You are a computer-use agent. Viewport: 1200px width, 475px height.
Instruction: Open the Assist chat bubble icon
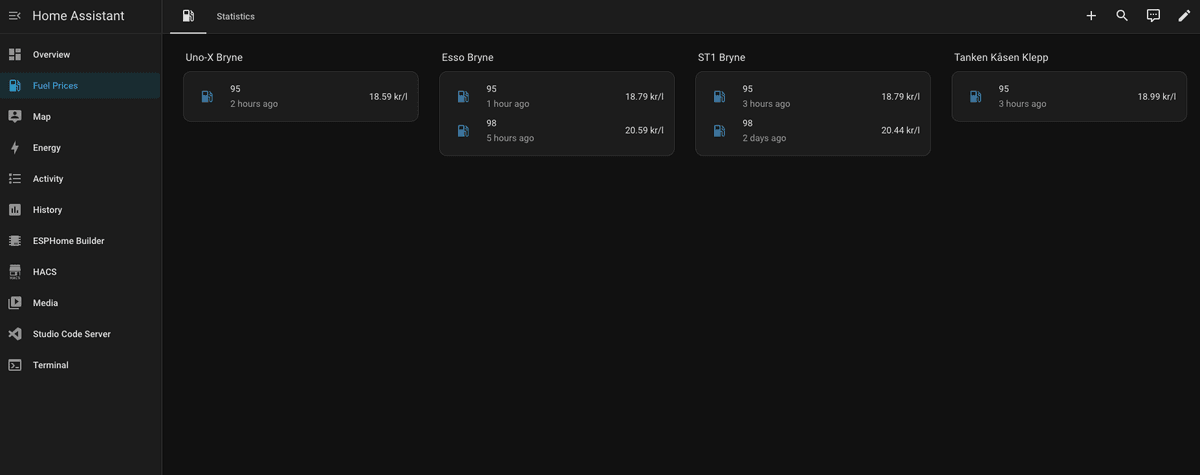coord(1153,16)
